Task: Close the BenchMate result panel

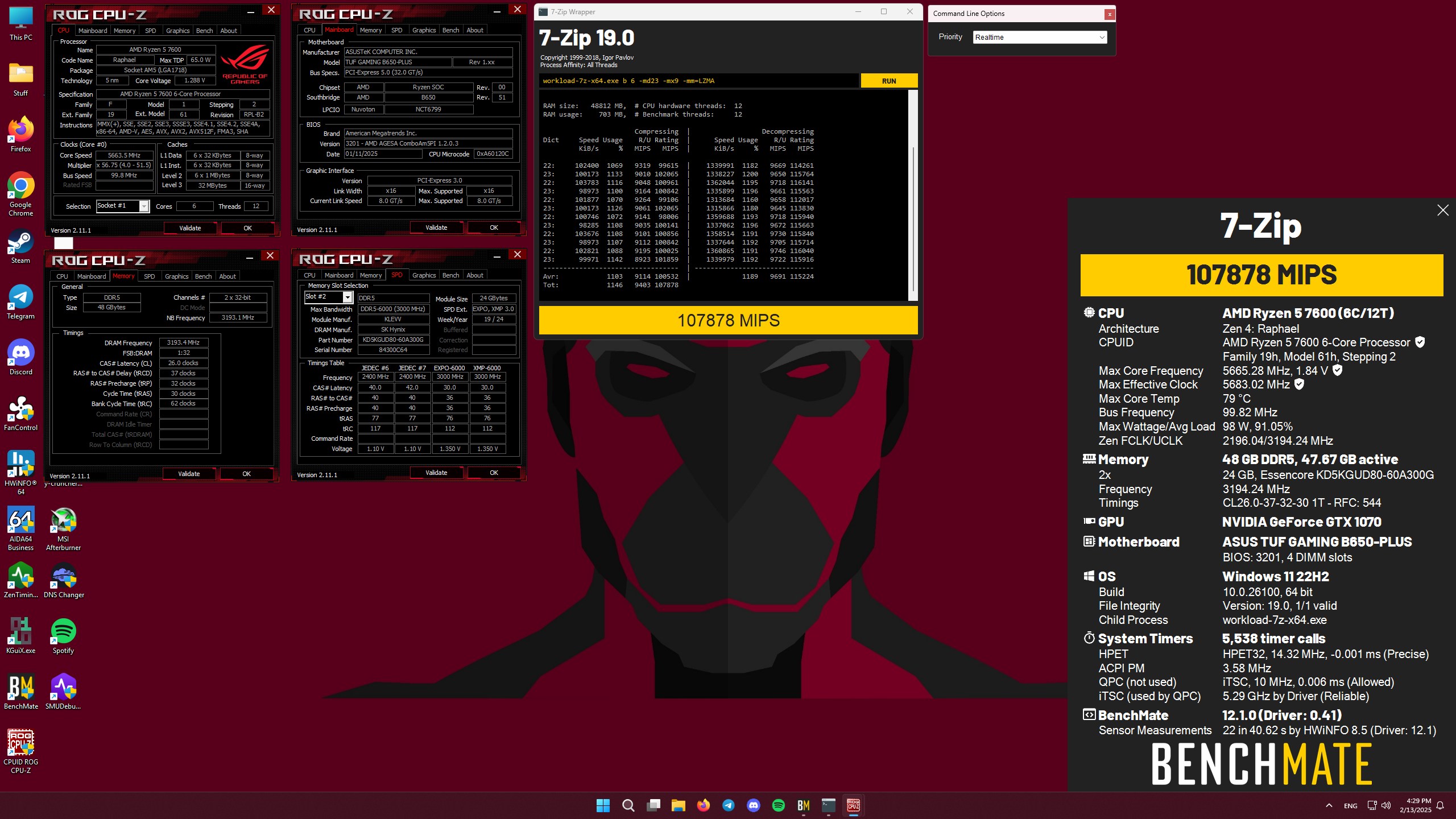Action: (x=1442, y=210)
